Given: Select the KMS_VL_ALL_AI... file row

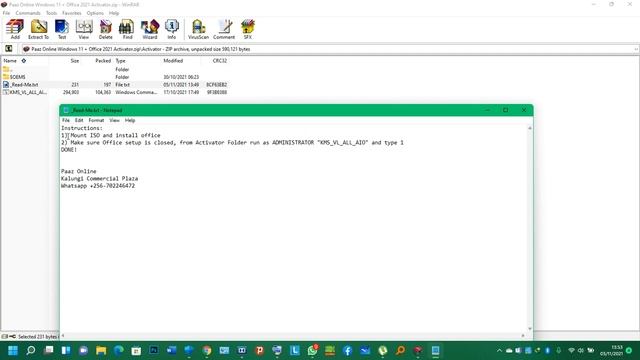Looking at the screenshot, I should pos(114,92).
